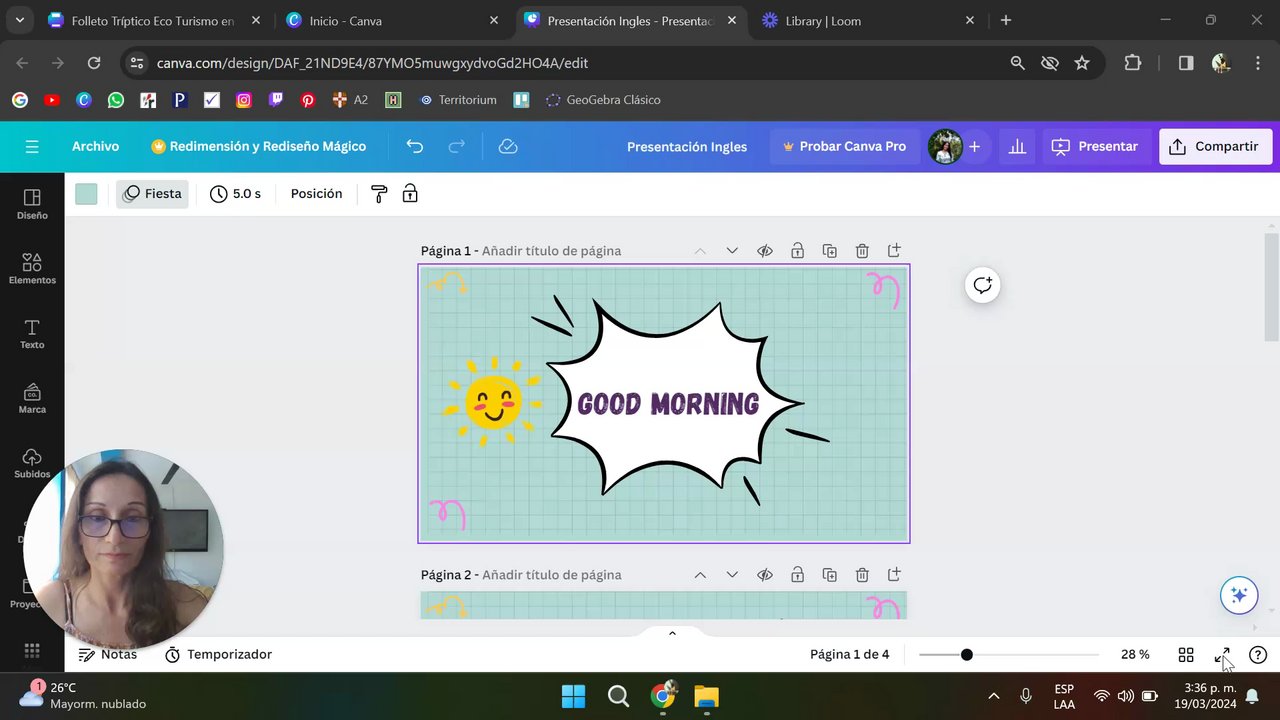The width and height of the screenshot is (1280, 720).
Task: Open the Notas panel
Action: click(x=108, y=655)
